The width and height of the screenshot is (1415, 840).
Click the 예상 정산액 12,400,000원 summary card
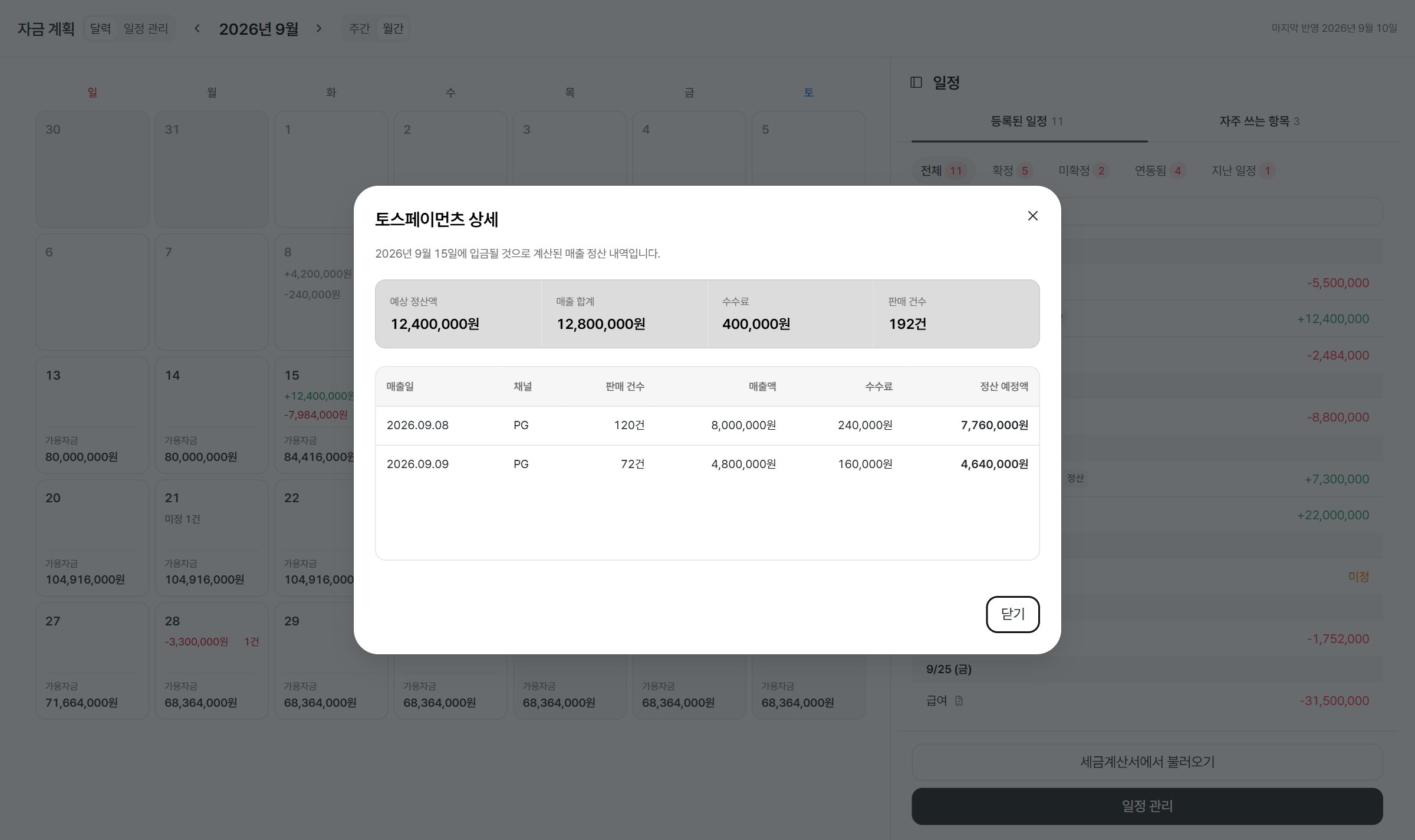coord(458,314)
